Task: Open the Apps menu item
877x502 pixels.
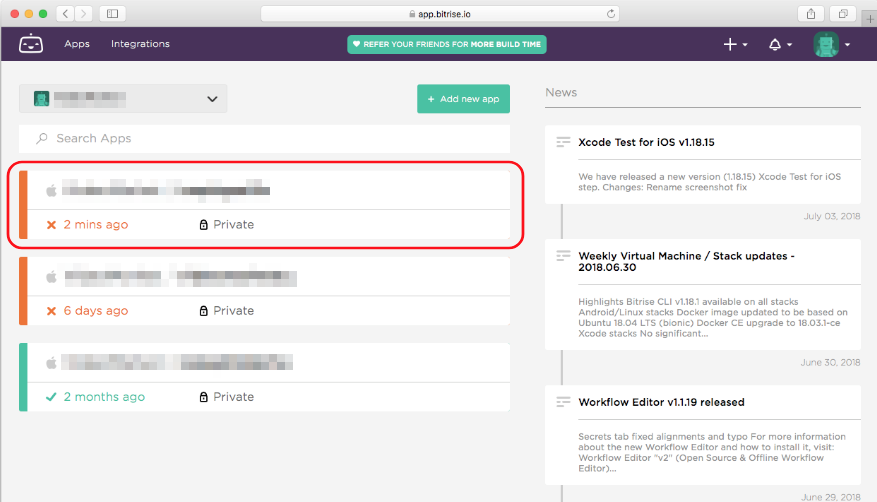Action: coord(77,44)
